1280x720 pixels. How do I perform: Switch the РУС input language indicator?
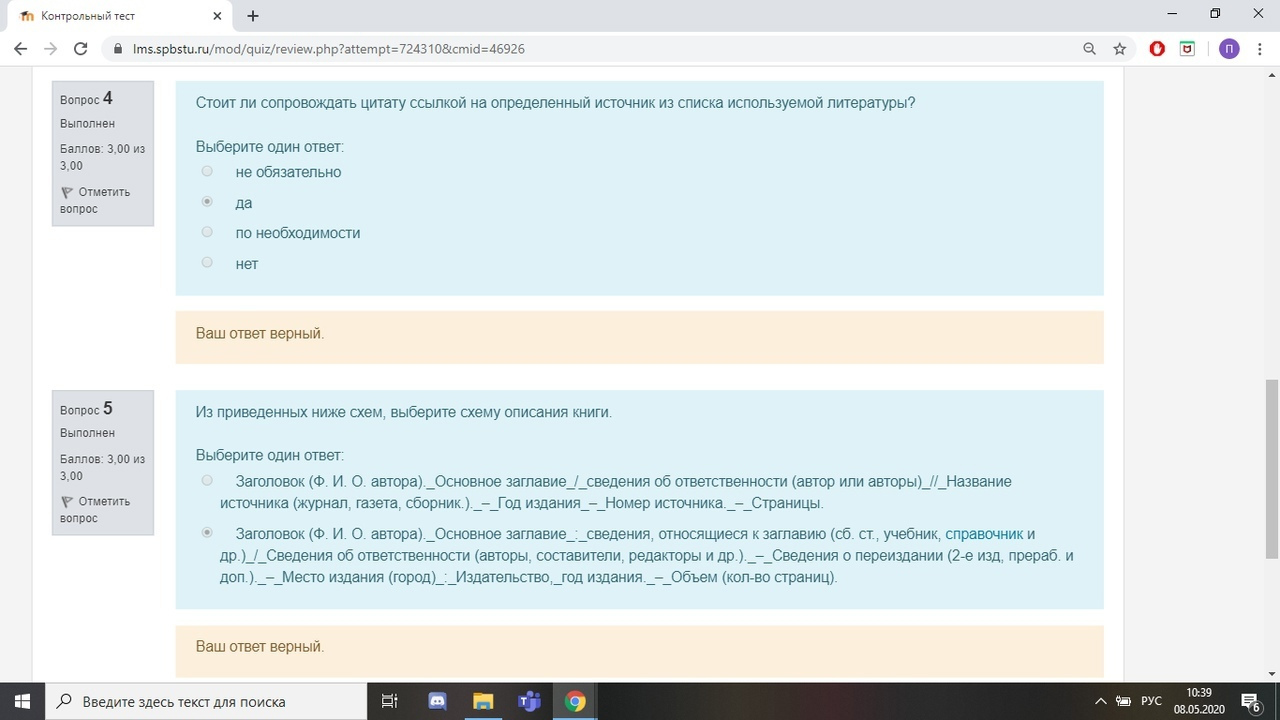tap(1152, 701)
